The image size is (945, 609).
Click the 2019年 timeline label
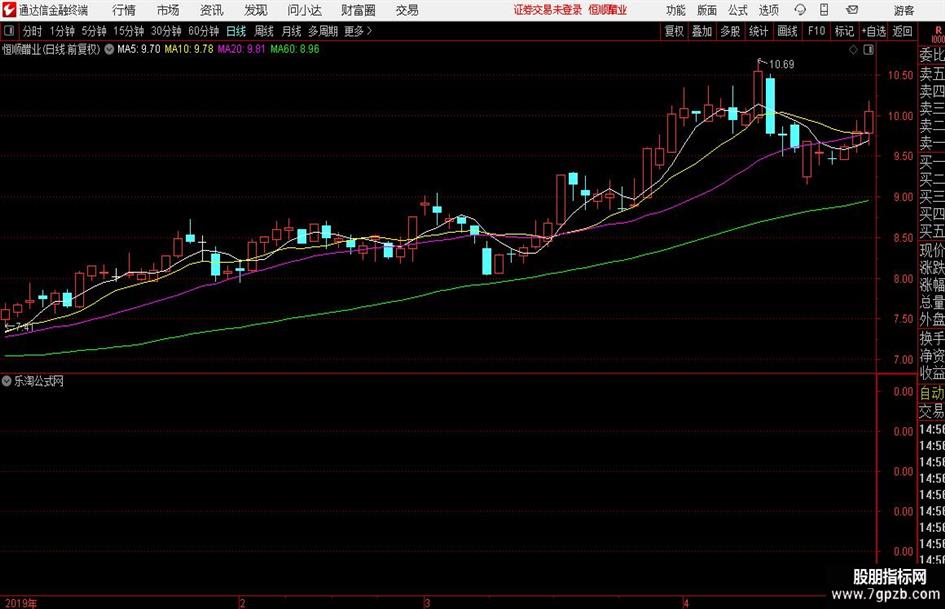click(x=21, y=603)
